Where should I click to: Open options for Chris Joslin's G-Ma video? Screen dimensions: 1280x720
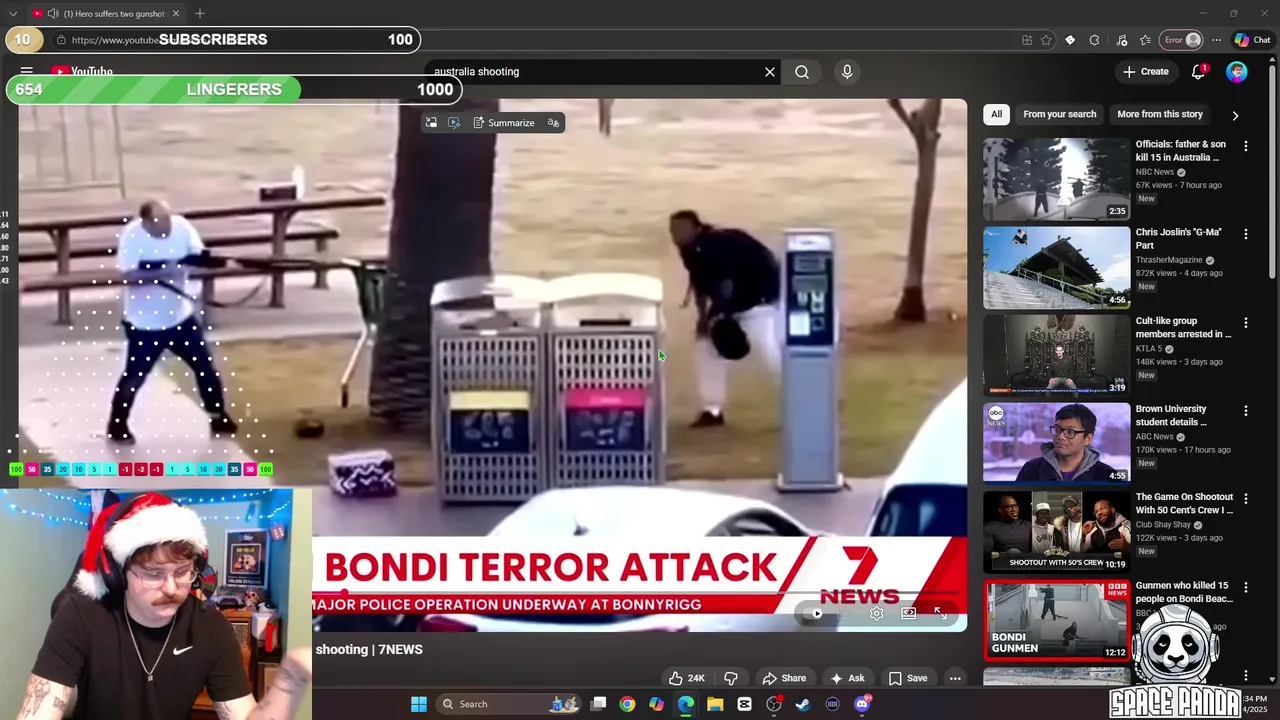[x=1245, y=234]
